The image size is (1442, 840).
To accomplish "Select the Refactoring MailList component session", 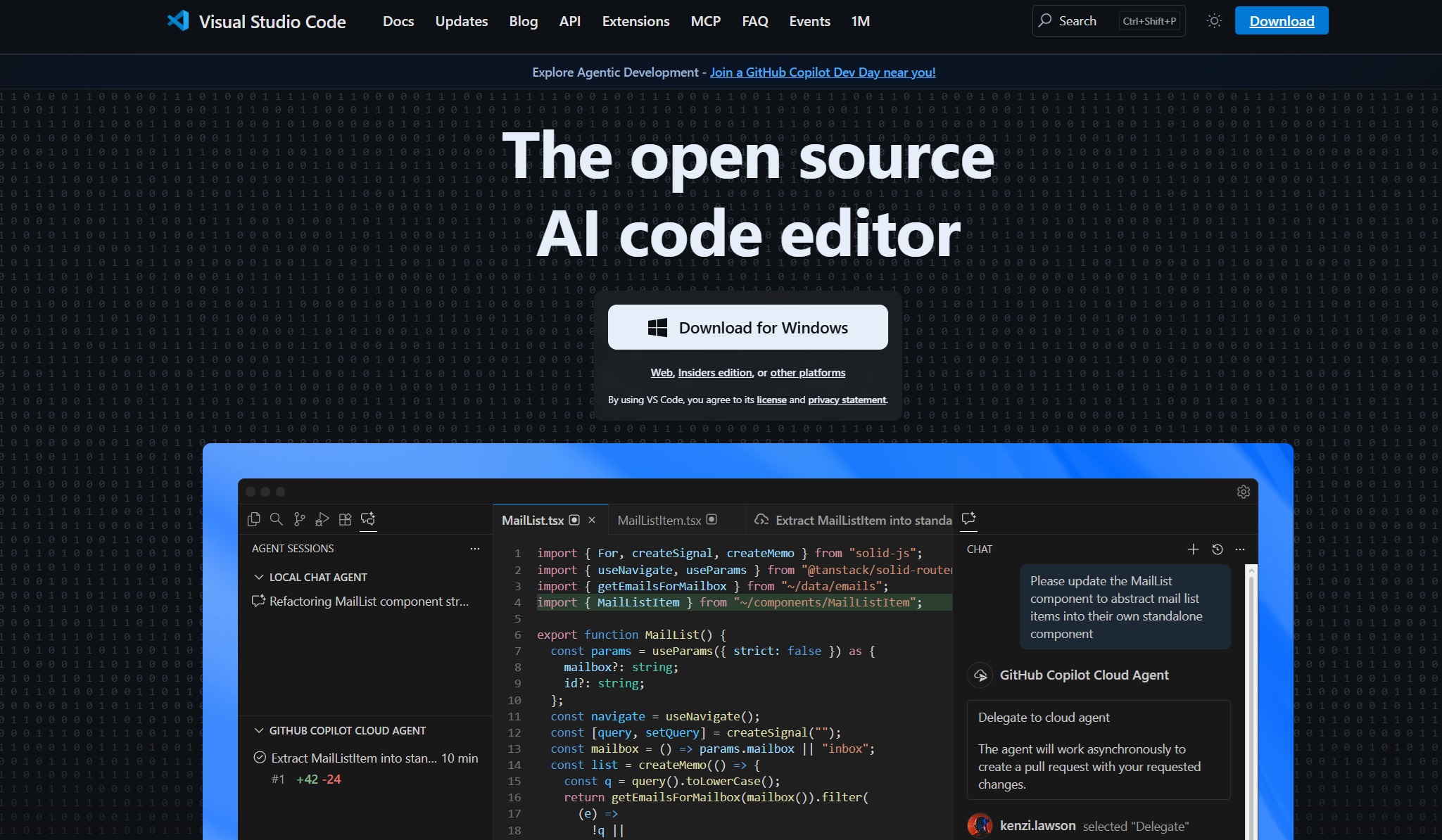I will pos(365,601).
